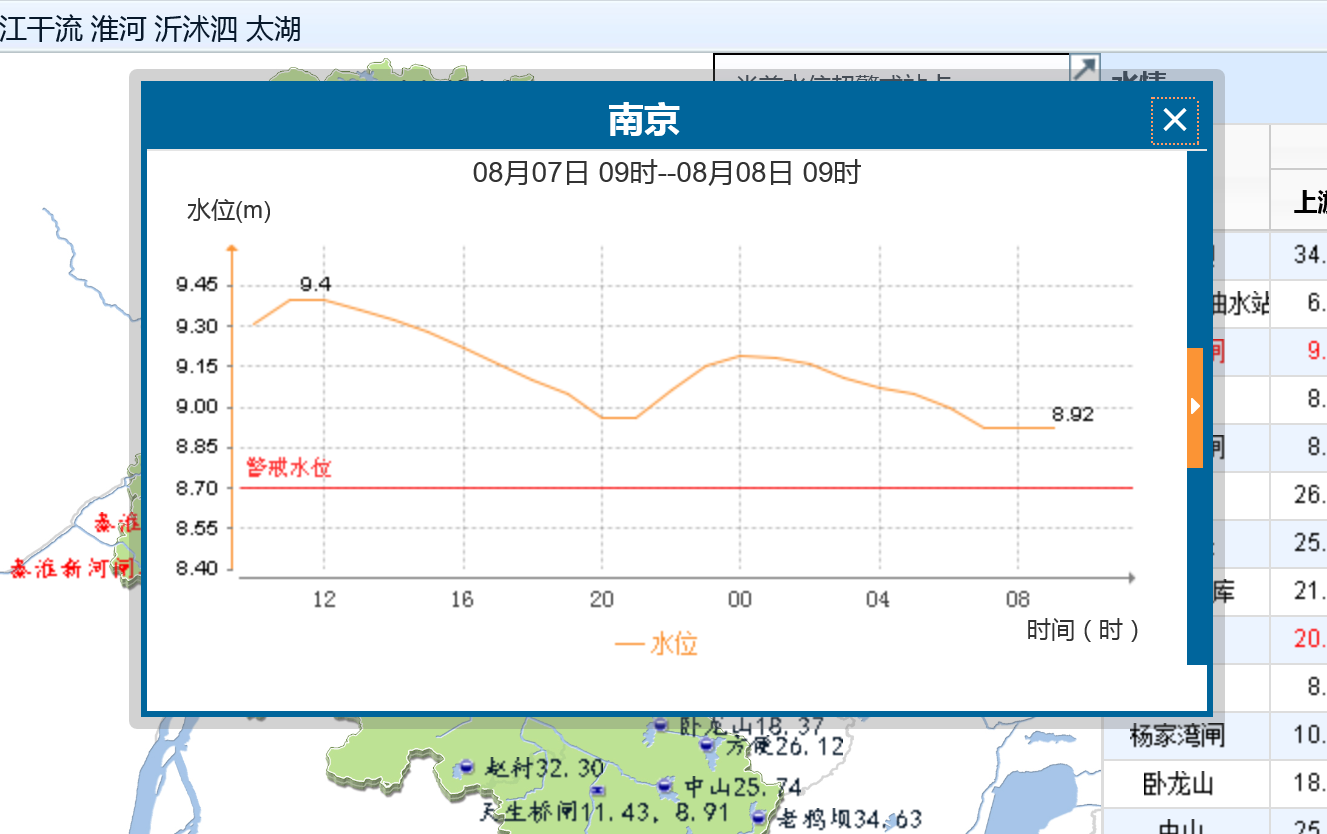Screen dimensions: 1327x834
Task: Click the 中山25.74 map label
Action: (x=744, y=787)
